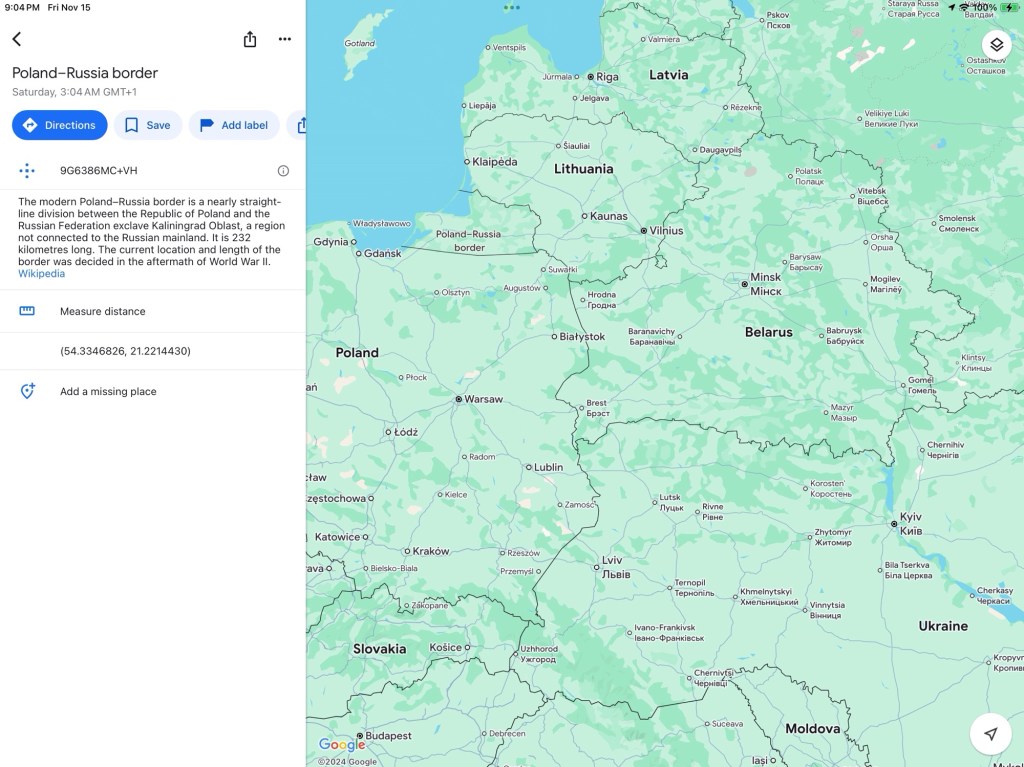Open the three-dot more options menu

tap(285, 39)
